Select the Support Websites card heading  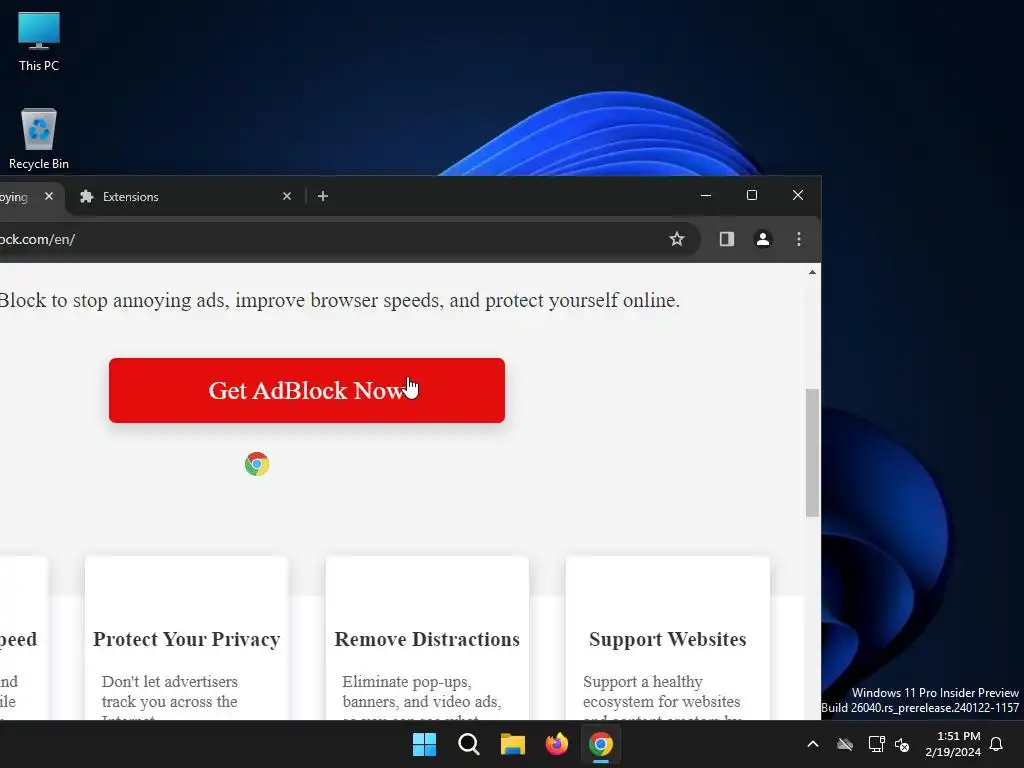pos(667,639)
